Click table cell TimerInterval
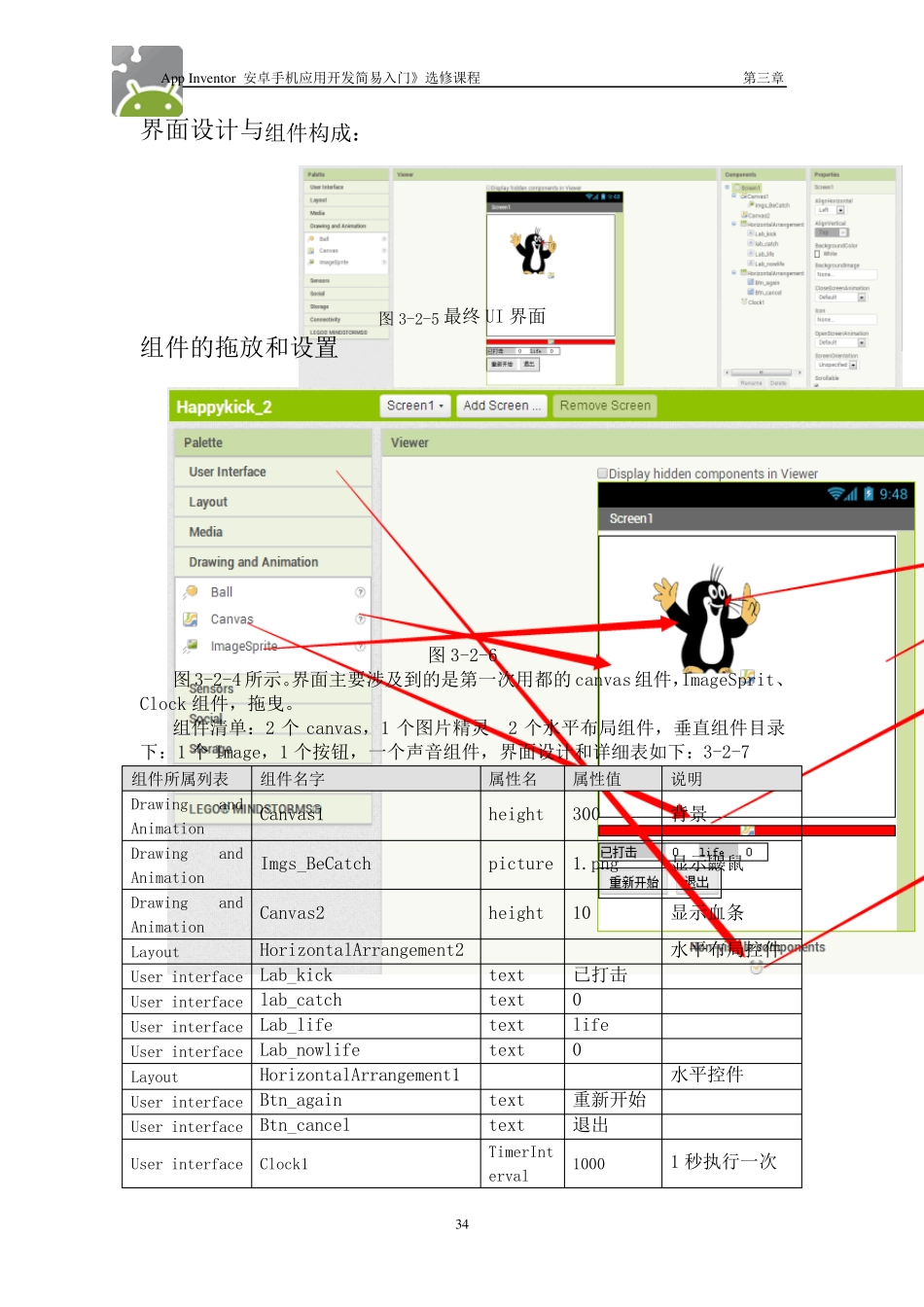This screenshot has height=1307, width=924. click(520, 1164)
